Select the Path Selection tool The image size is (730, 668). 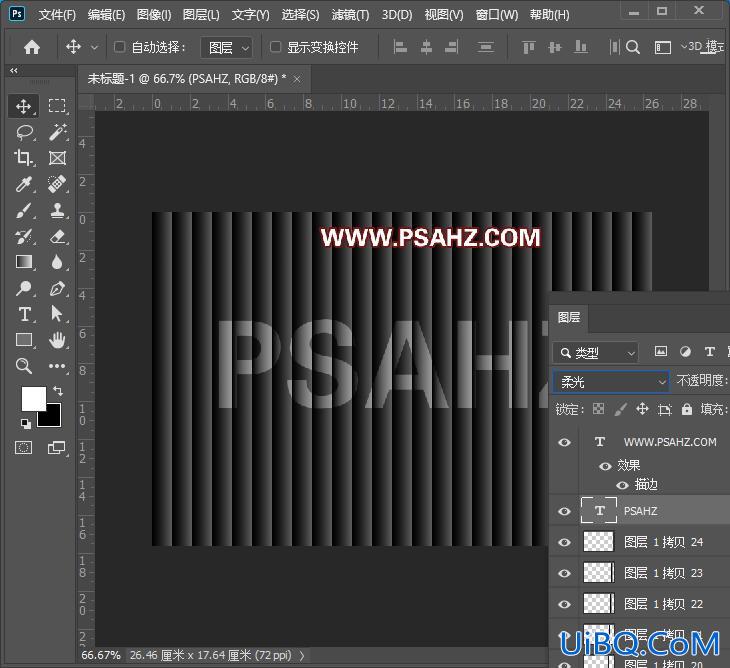[x=57, y=314]
